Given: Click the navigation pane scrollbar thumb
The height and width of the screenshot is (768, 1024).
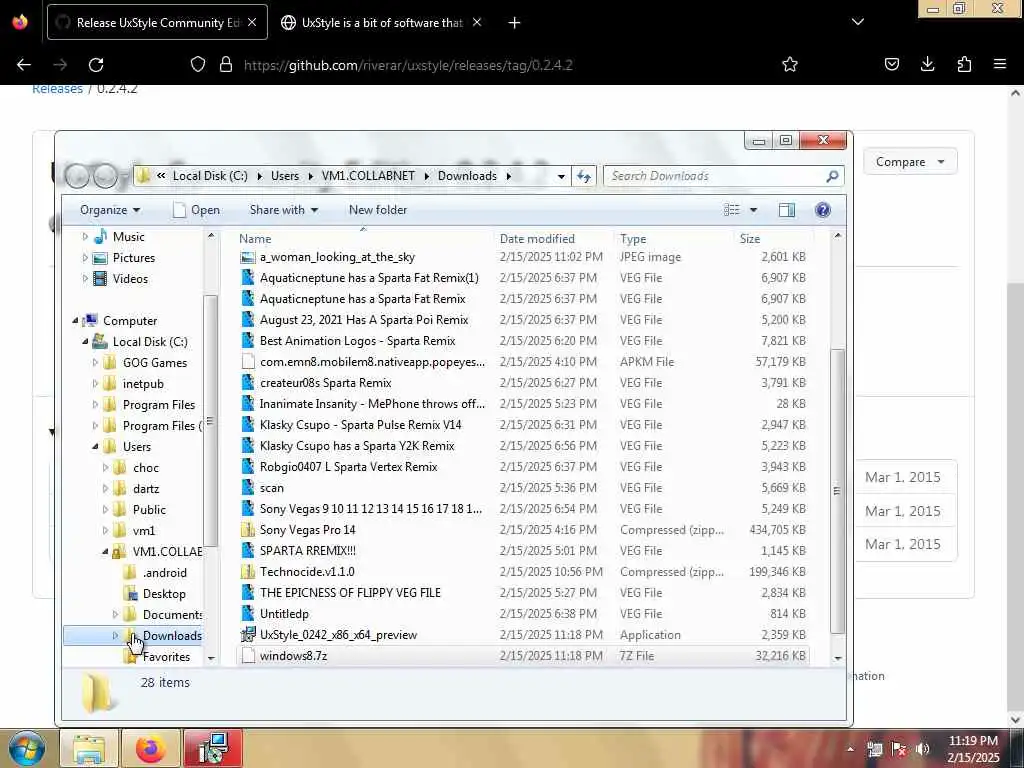Looking at the screenshot, I should tap(210, 421).
